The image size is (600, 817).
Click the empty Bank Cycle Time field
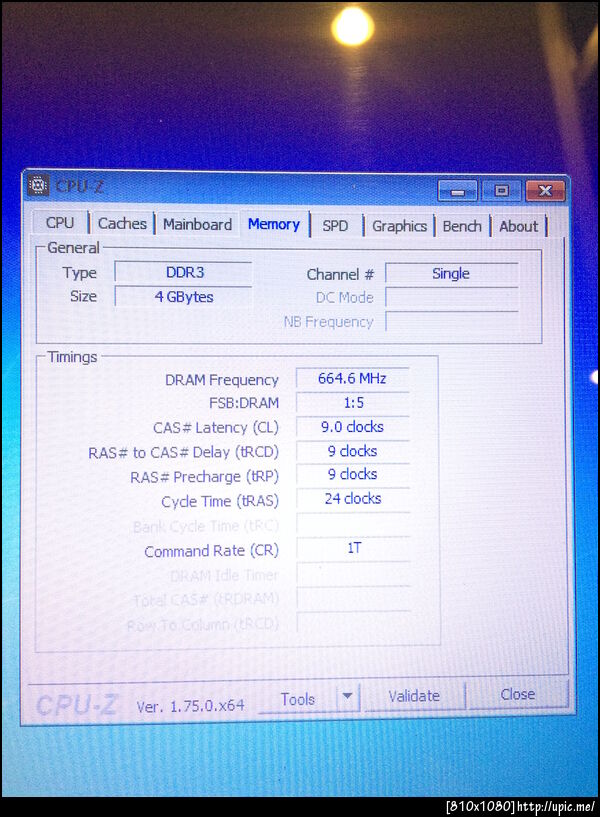[353, 523]
